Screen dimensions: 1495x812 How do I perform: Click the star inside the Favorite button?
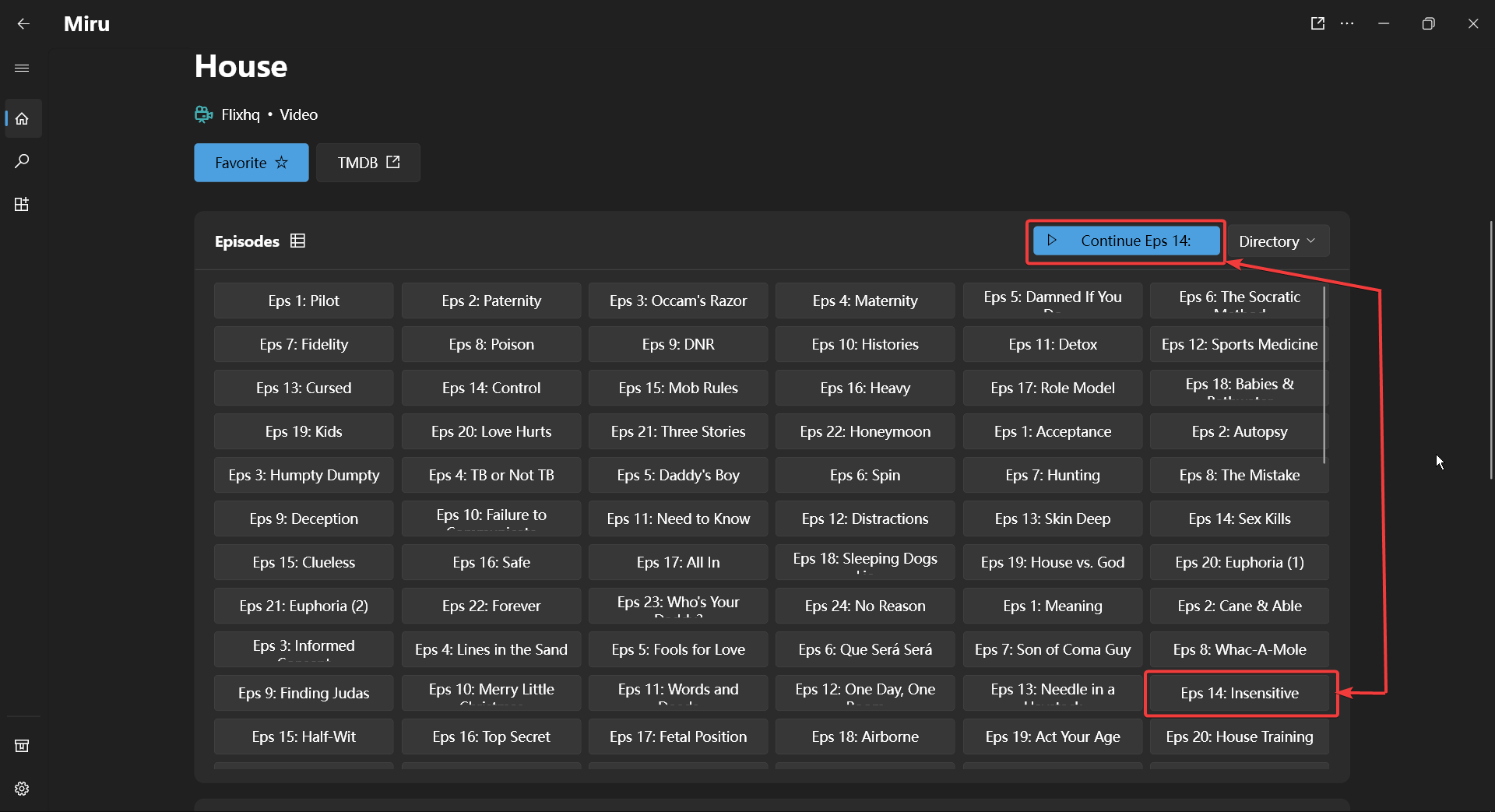(280, 163)
